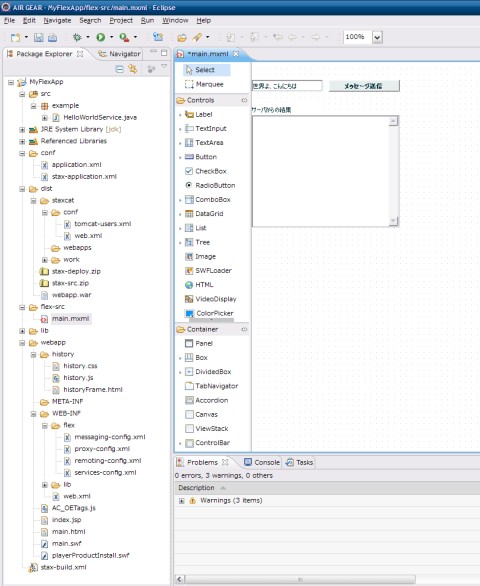Expand the Warnings (3 items) row
The width and height of the screenshot is (480, 586).
tap(182, 501)
